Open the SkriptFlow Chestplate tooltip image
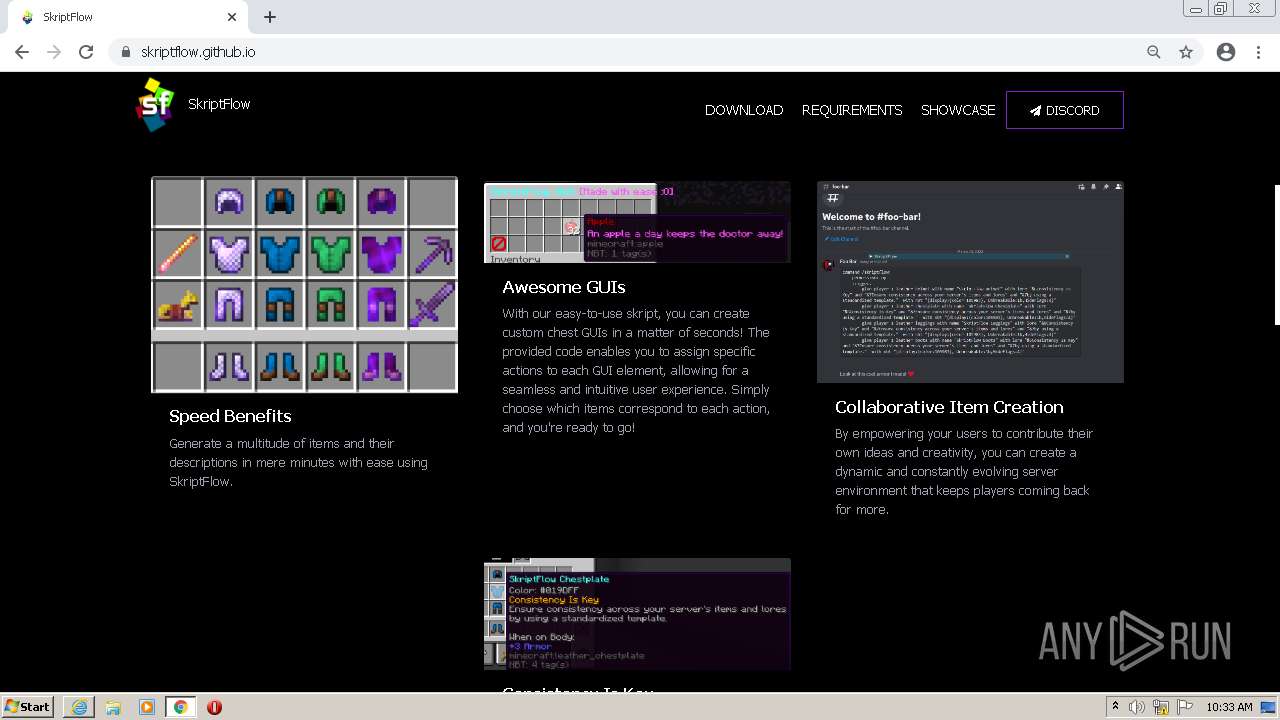This screenshot has height=720, width=1280. tap(637, 613)
